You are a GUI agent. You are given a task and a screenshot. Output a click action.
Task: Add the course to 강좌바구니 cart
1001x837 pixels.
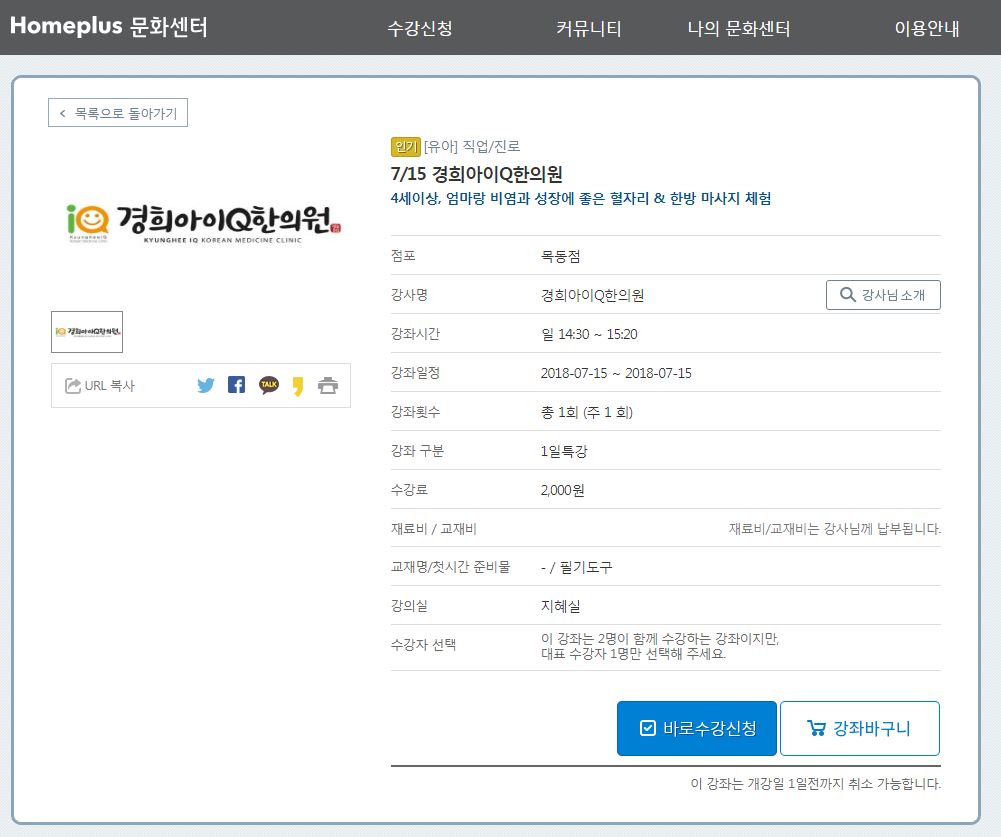point(860,728)
